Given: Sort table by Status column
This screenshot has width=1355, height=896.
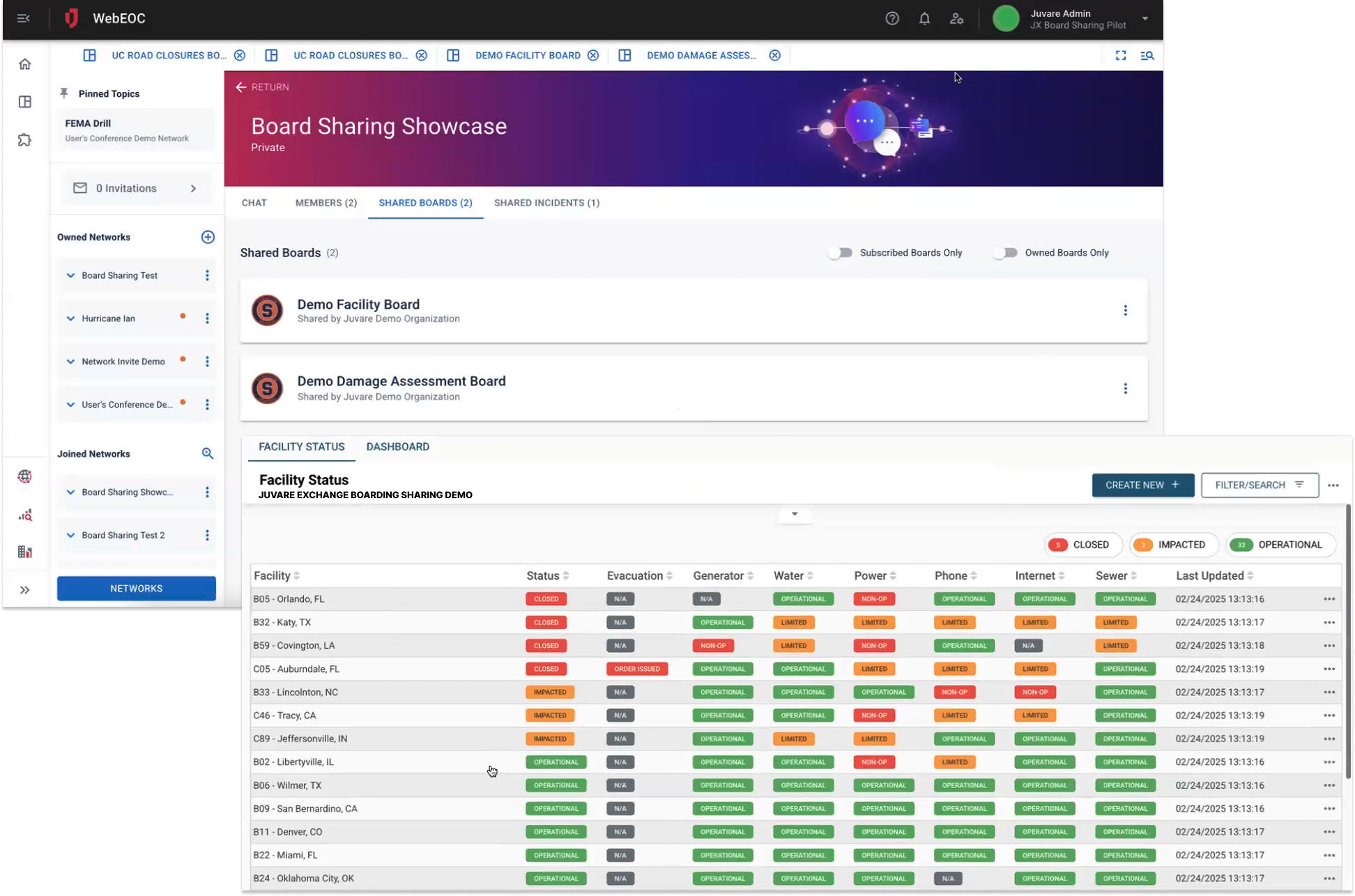Looking at the screenshot, I should [548, 576].
